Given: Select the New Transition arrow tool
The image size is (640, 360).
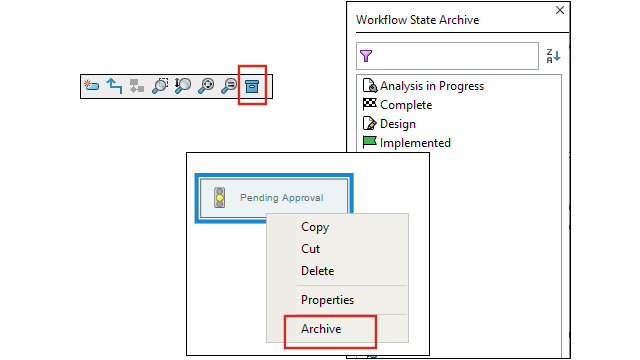Looking at the screenshot, I should 114,86.
